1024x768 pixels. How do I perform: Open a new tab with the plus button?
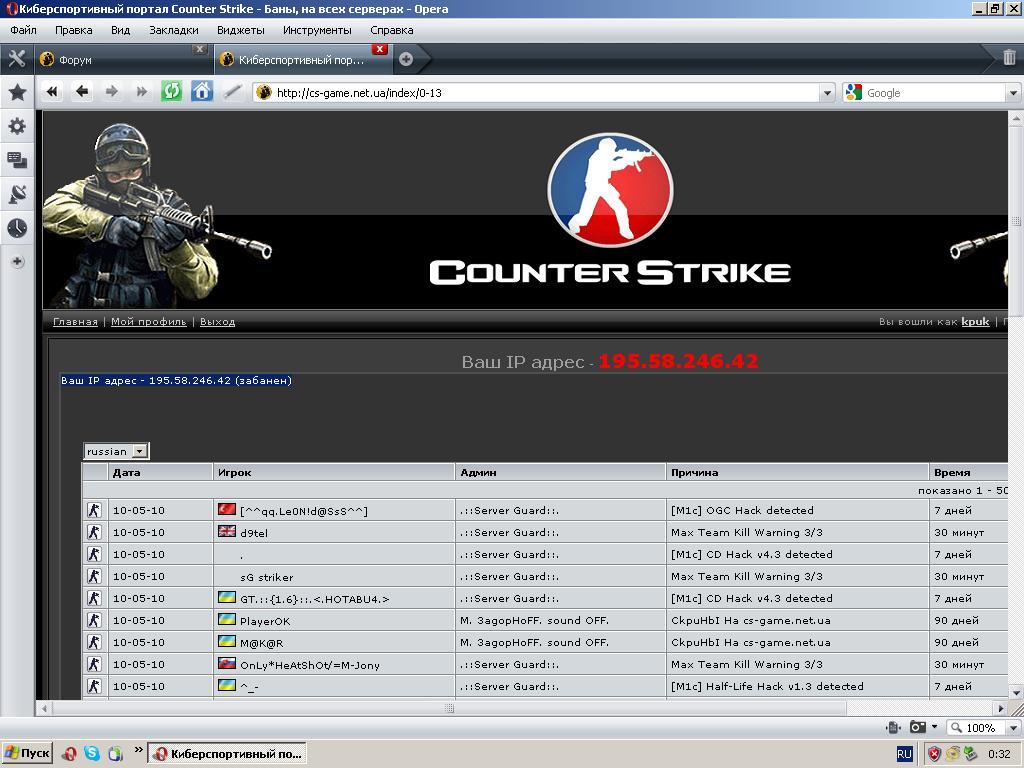tap(406, 59)
